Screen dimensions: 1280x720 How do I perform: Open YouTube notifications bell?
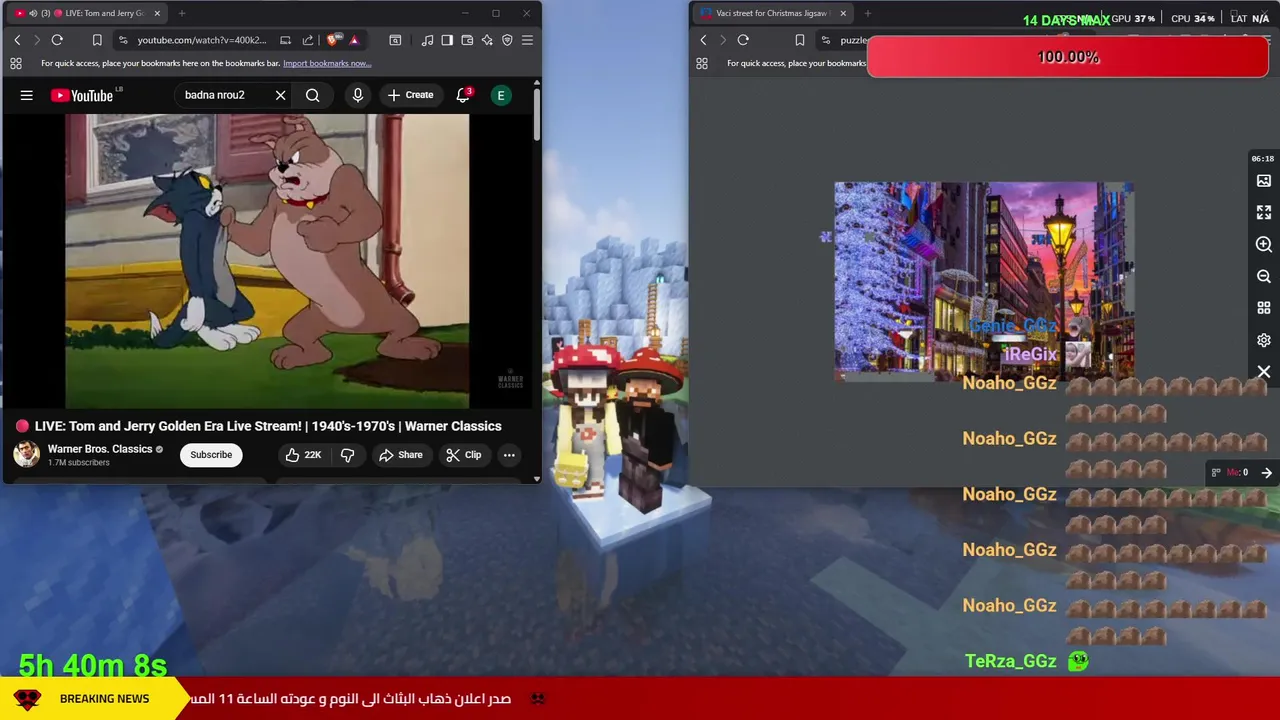[x=463, y=95]
